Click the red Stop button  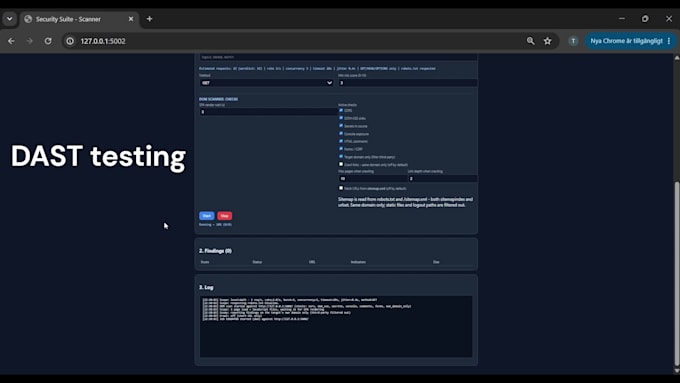[224, 216]
